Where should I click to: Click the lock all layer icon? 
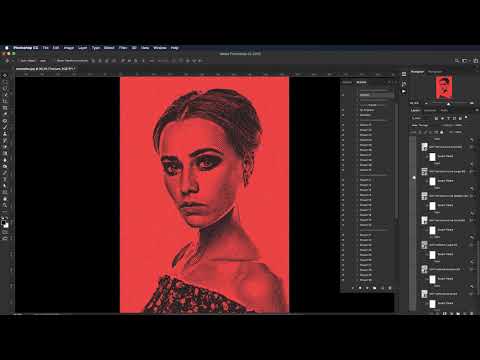click(x=442, y=132)
